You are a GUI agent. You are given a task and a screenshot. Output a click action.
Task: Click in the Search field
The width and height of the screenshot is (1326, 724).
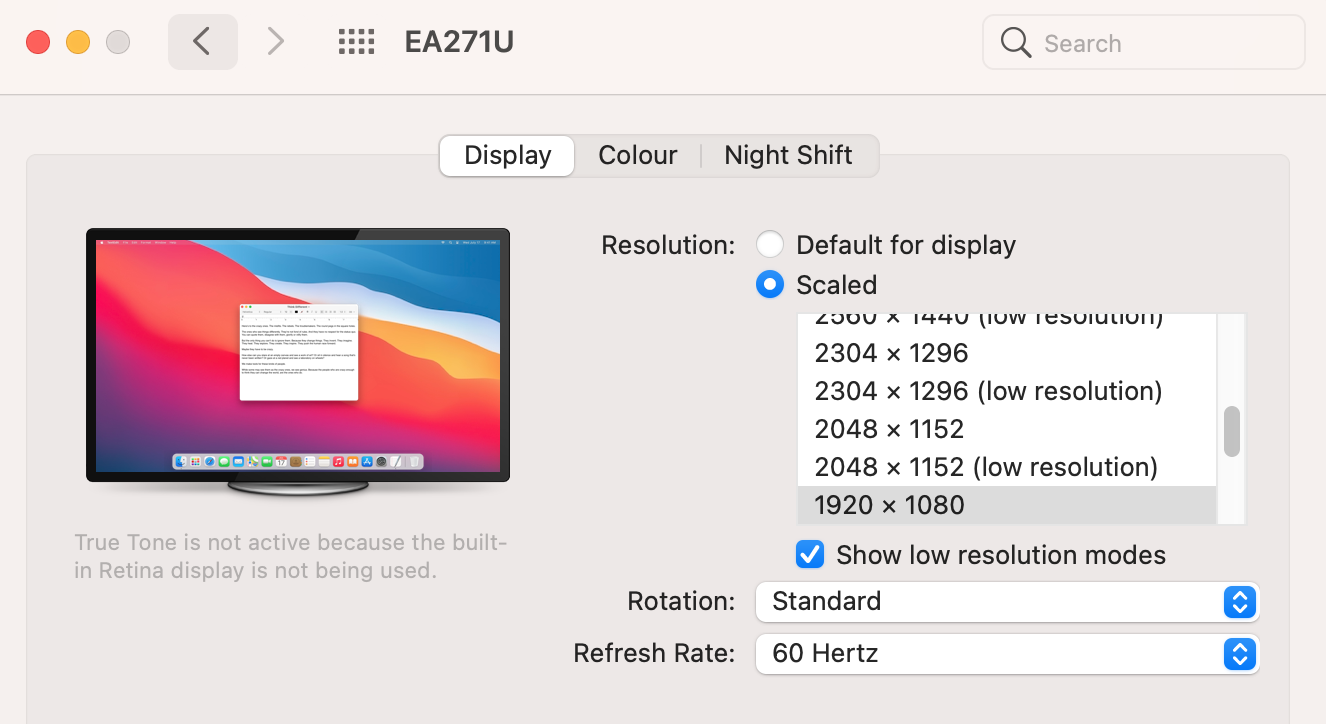pyautogui.click(x=1160, y=43)
